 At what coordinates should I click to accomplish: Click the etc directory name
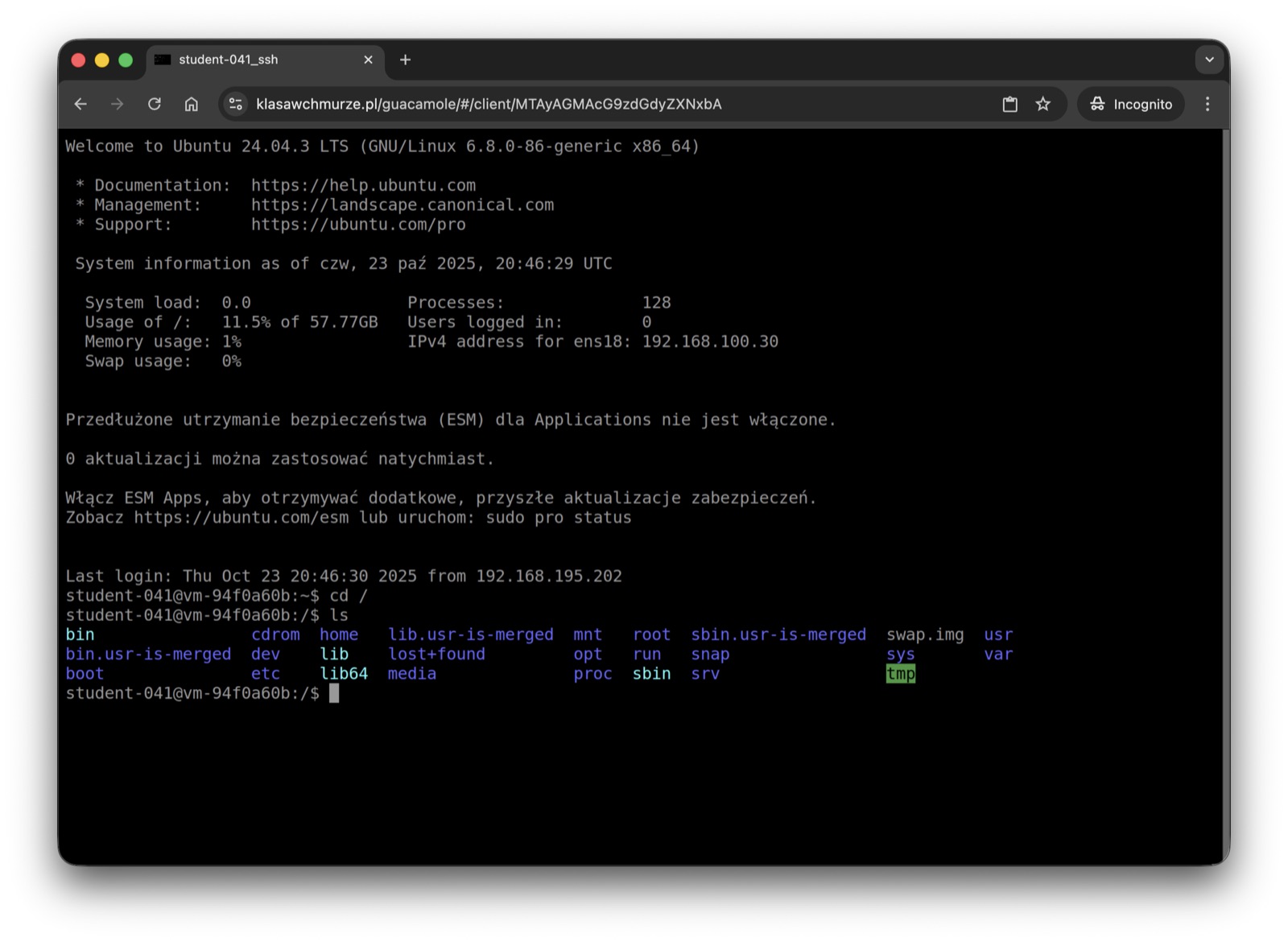point(266,674)
